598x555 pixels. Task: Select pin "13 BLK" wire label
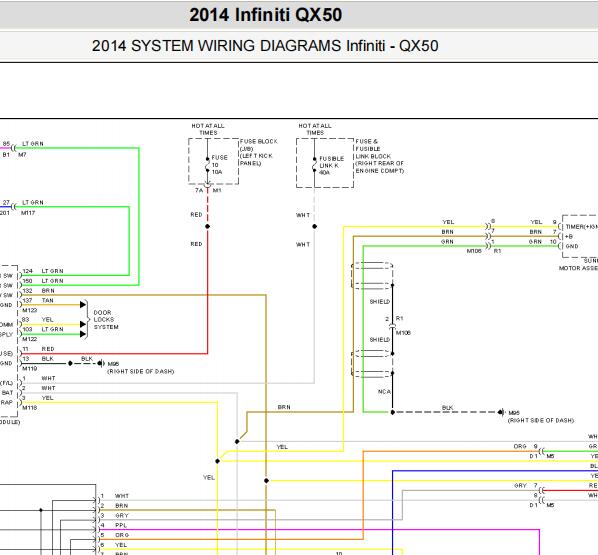pyautogui.click(x=38, y=359)
